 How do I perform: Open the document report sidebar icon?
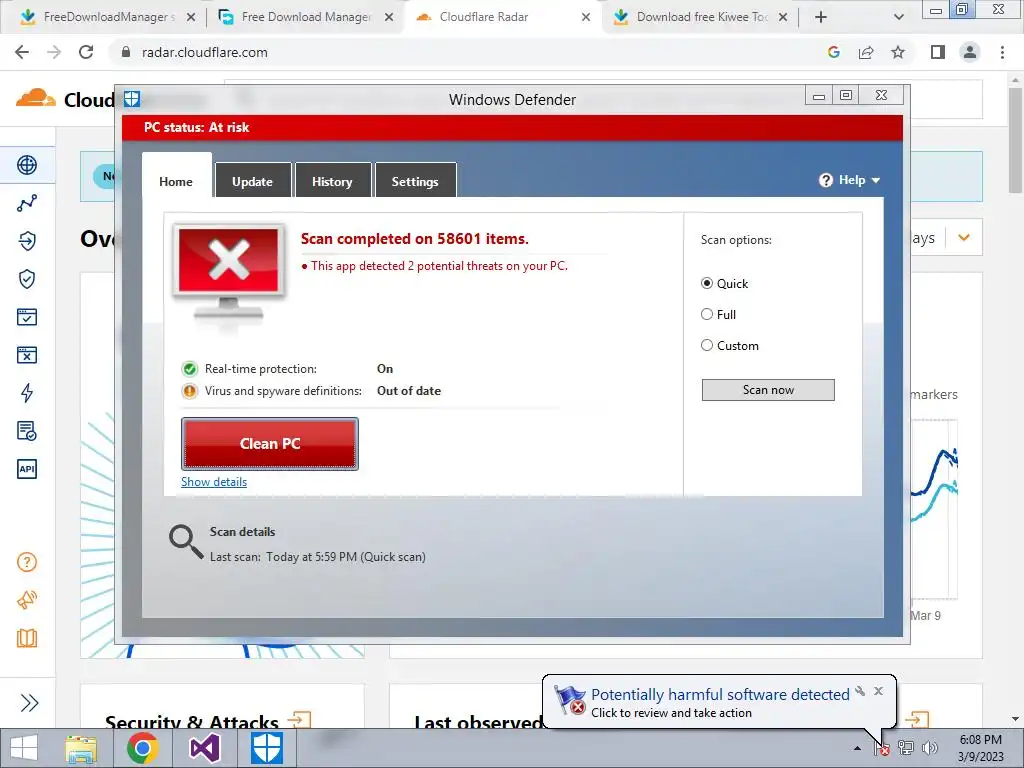(27, 431)
